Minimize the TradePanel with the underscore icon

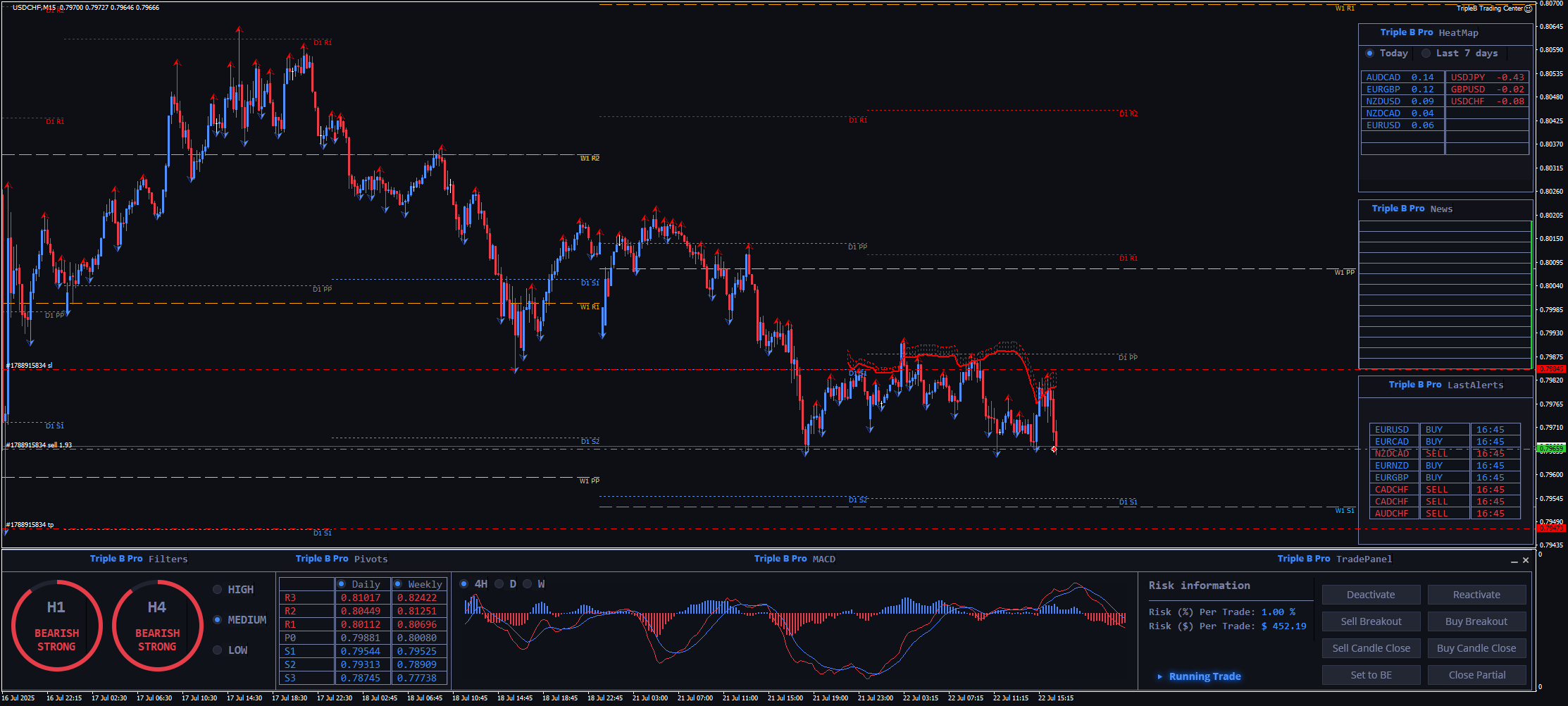[1514, 560]
